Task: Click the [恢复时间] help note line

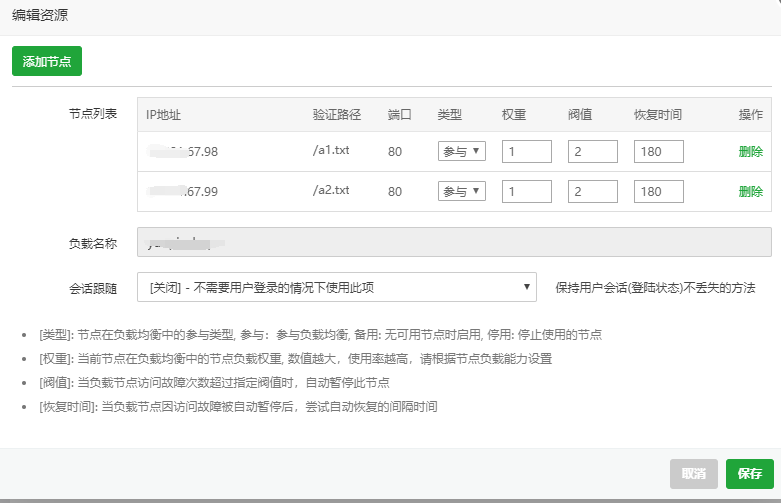Action: coord(238,406)
